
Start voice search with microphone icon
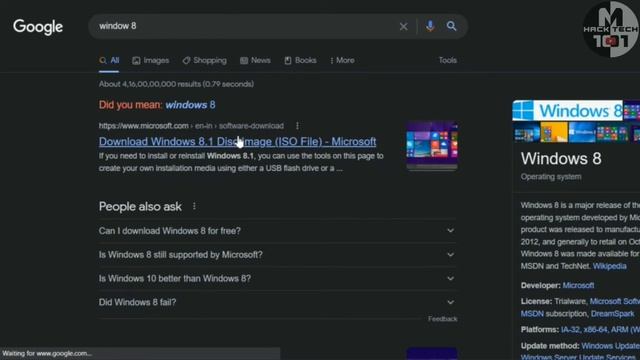[430, 26]
